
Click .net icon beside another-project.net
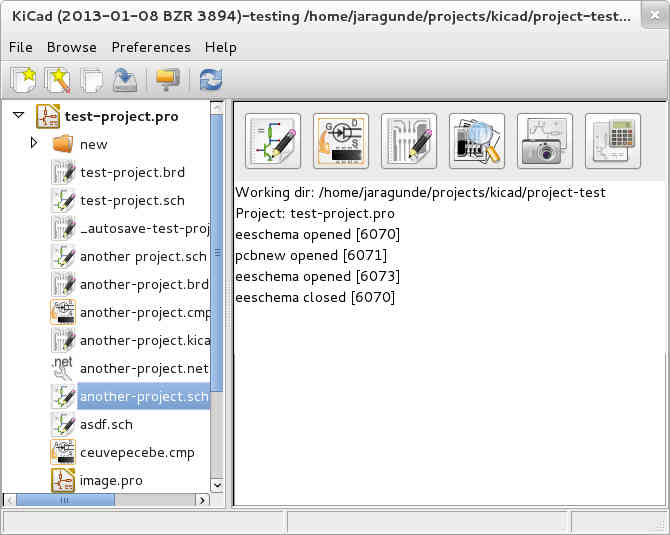tap(63, 368)
